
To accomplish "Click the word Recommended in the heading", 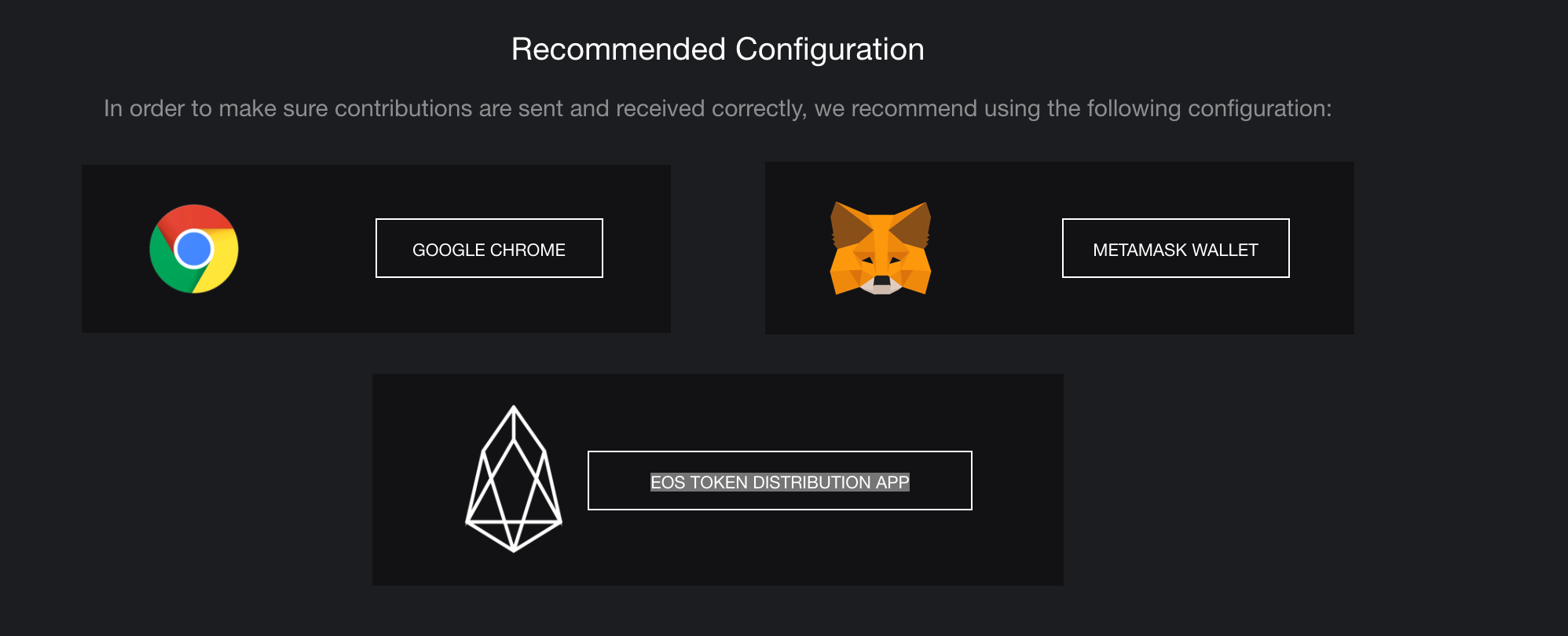I will (x=619, y=49).
